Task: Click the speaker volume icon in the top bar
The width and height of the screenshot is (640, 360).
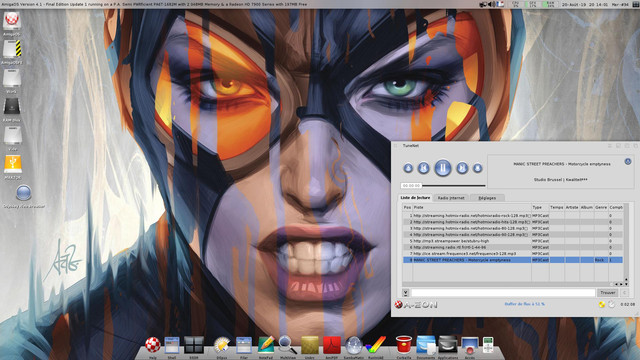Action: [x=492, y=4]
